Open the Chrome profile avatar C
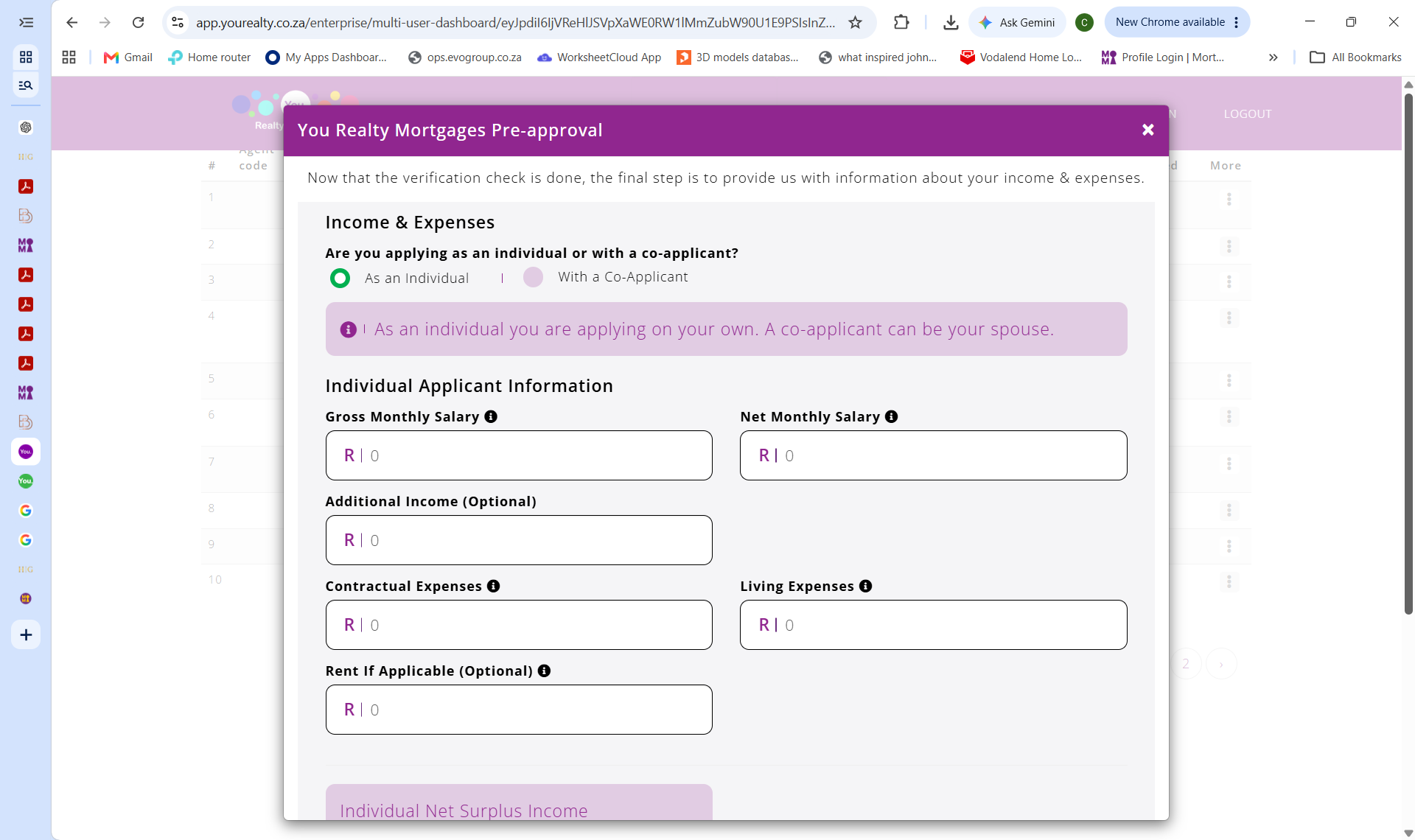This screenshot has height=840, width=1415. (1084, 23)
